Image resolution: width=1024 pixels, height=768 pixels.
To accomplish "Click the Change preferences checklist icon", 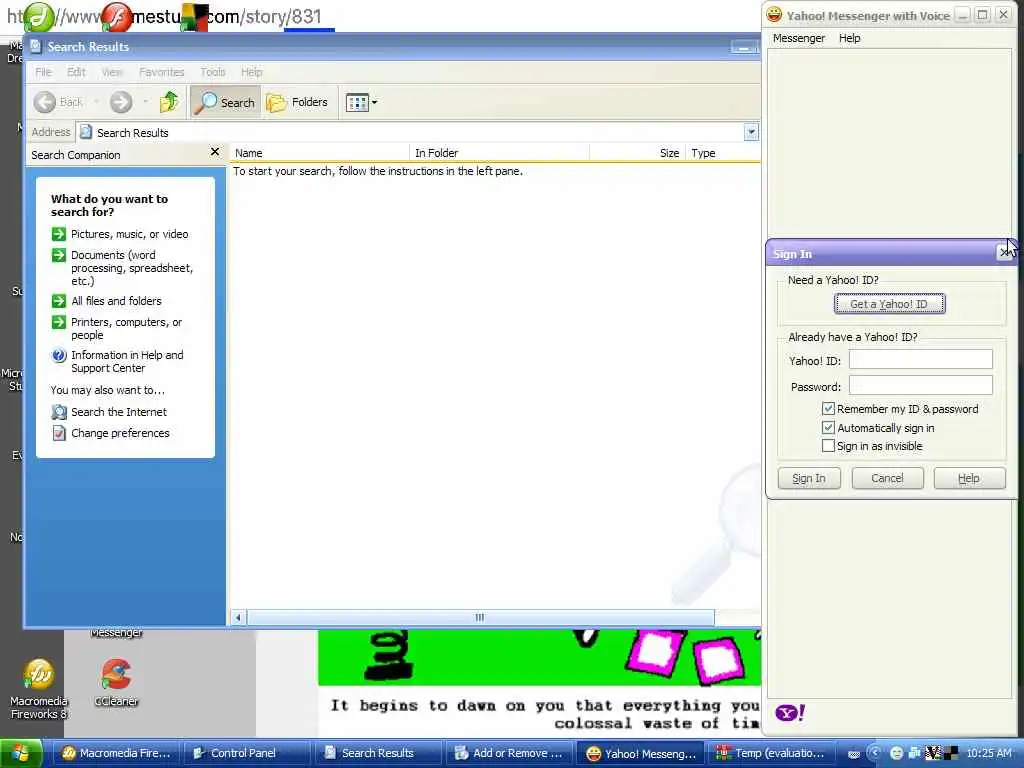I will coord(59,433).
